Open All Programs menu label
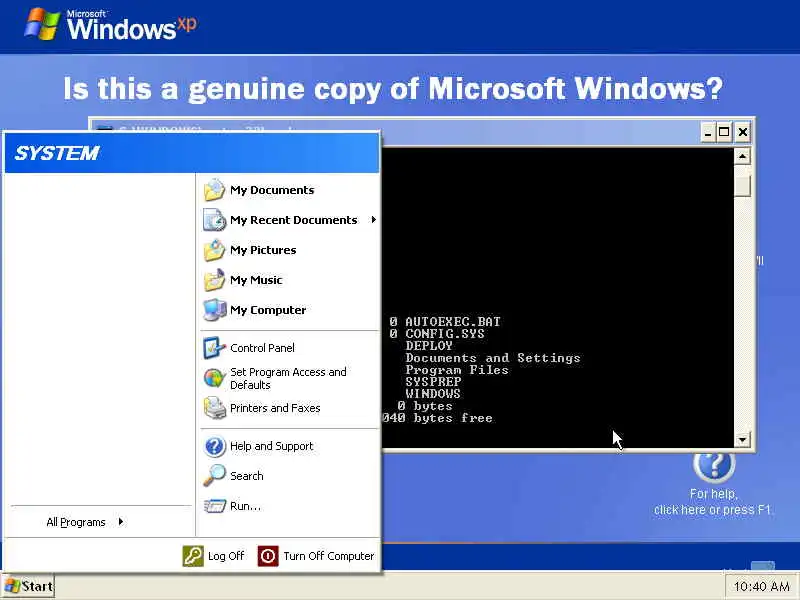The height and width of the screenshot is (600, 800). tap(76, 522)
